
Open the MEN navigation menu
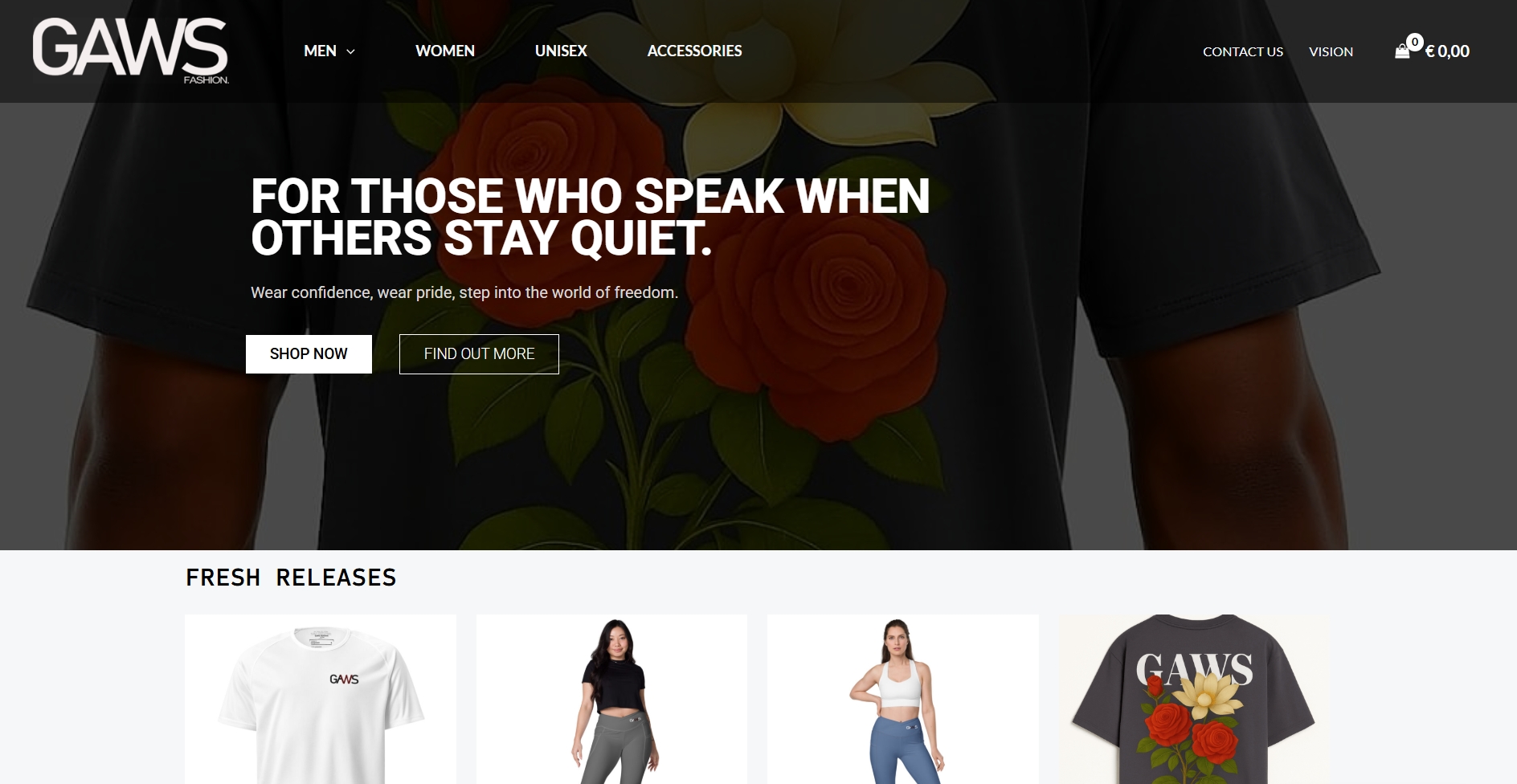click(320, 51)
